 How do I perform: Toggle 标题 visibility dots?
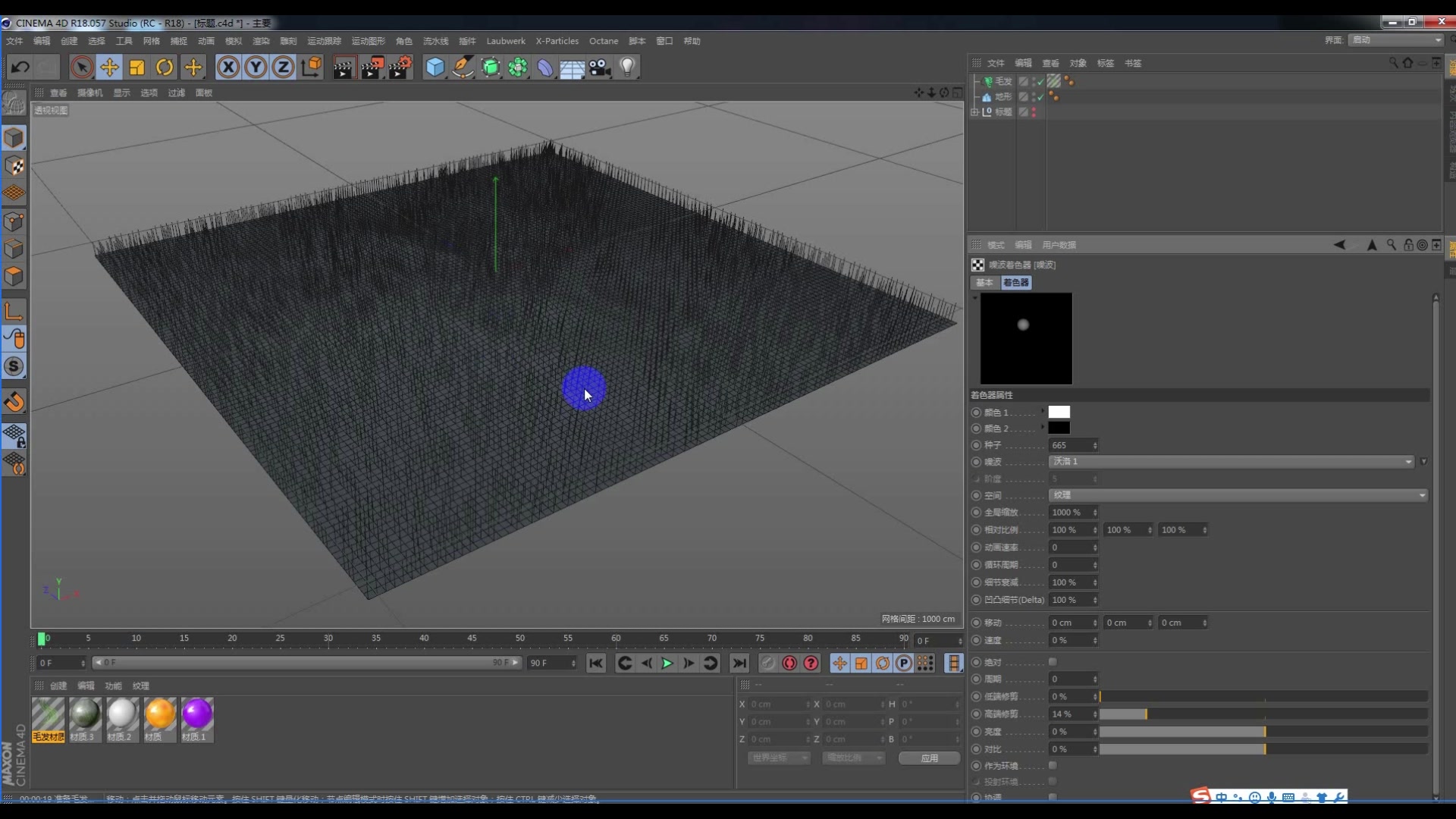tap(1034, 112)
